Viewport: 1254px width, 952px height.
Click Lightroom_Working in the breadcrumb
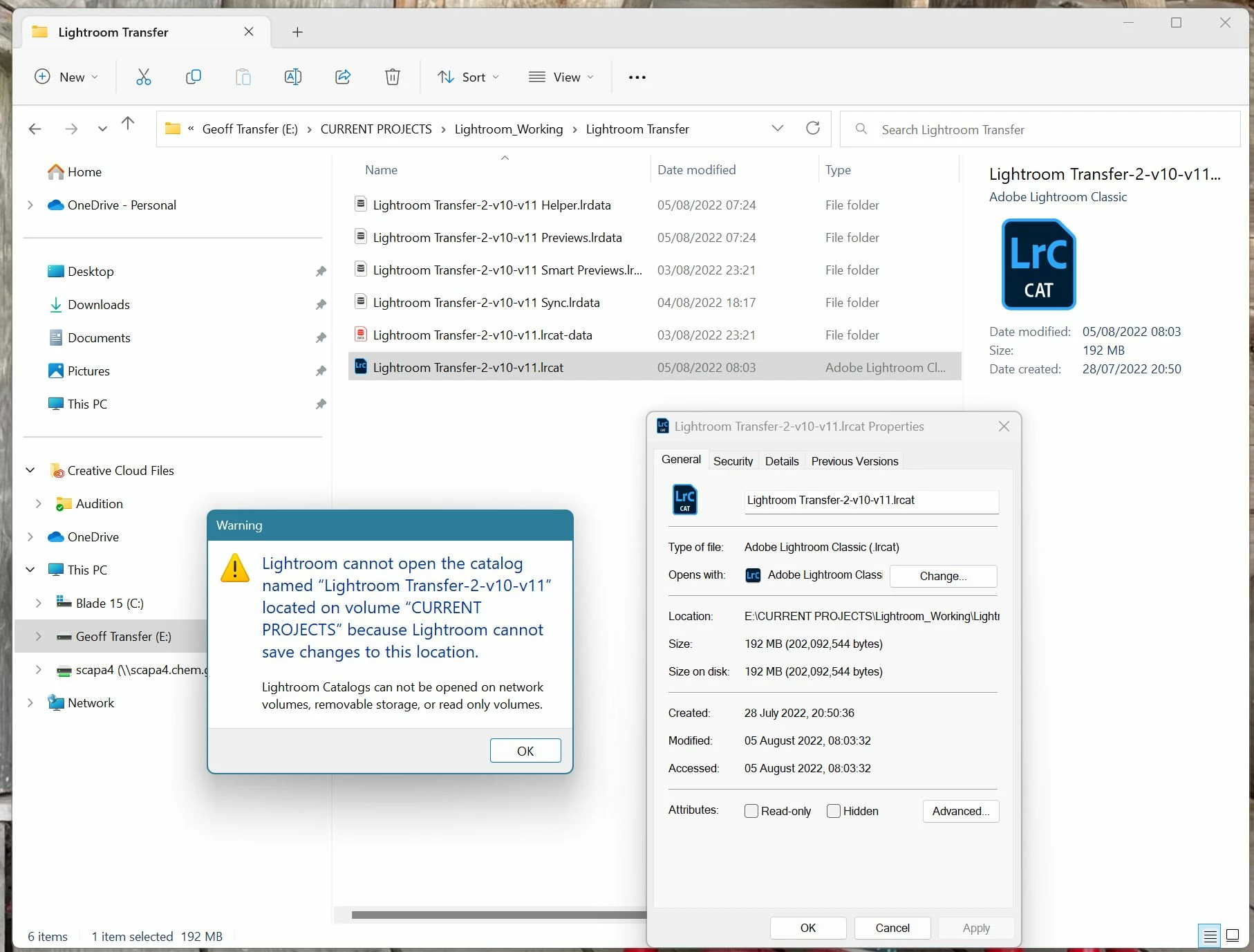[509, 129]
